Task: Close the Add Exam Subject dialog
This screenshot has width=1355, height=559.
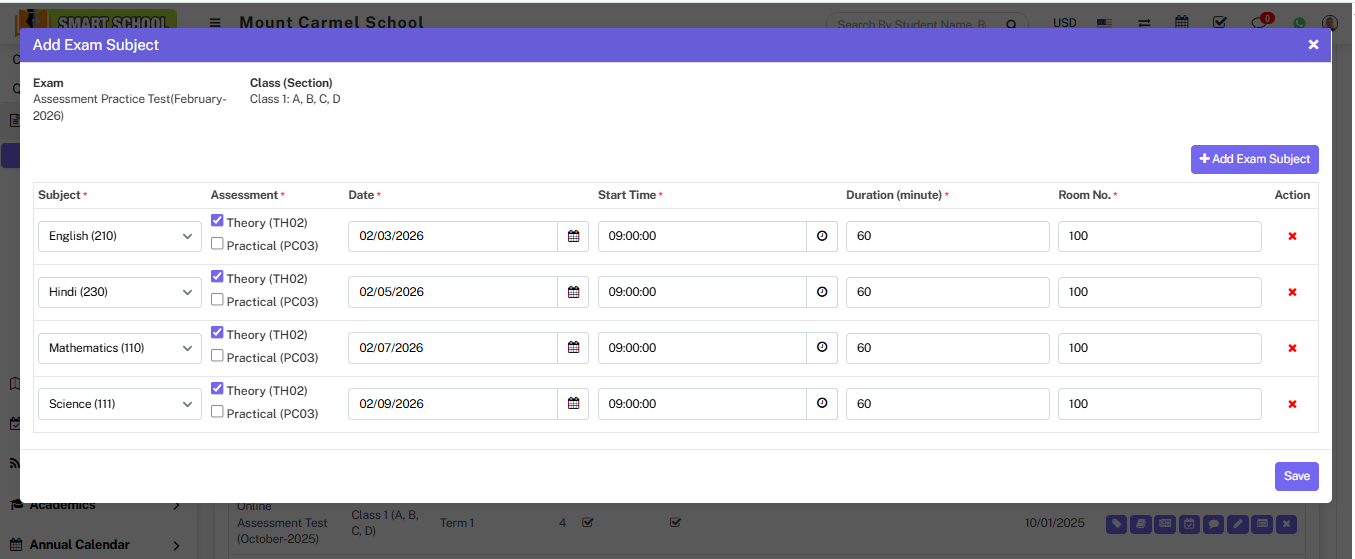Action: click(x=1313, y=45)
